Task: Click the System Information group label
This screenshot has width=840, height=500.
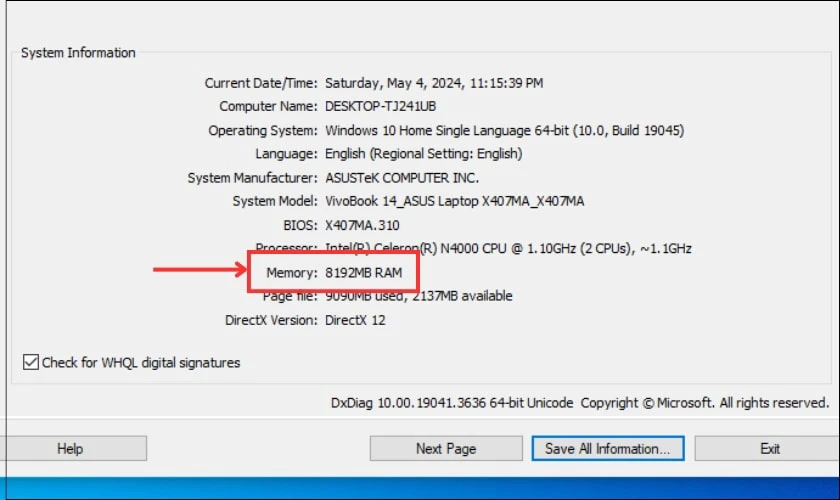Action: coord(78,53)
